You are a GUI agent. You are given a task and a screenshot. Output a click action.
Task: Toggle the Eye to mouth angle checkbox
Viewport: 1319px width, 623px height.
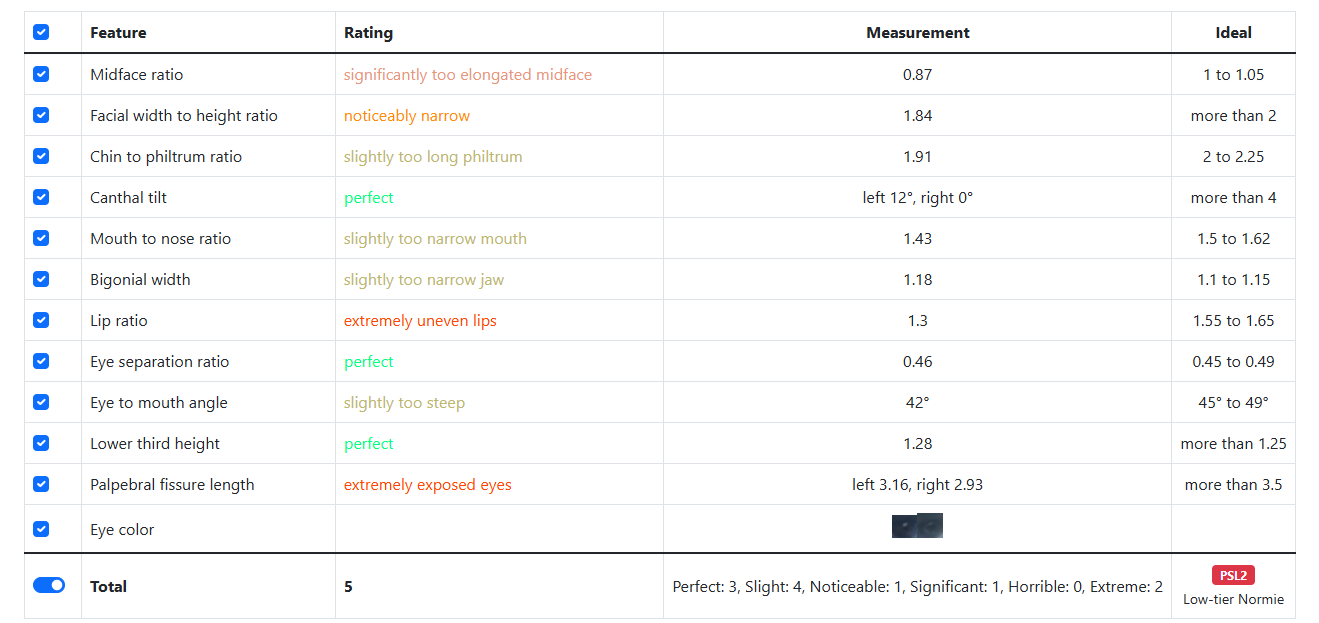tap(41, 402)
